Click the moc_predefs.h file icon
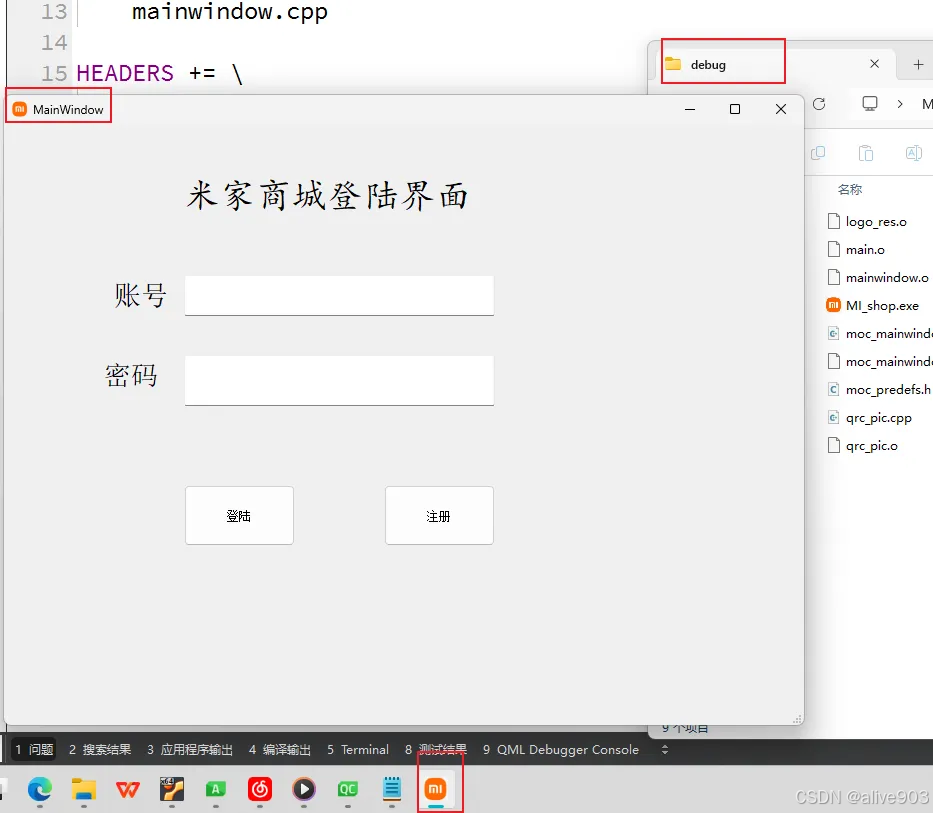This screenshot has height=813, width=933. tap(834, 389)
